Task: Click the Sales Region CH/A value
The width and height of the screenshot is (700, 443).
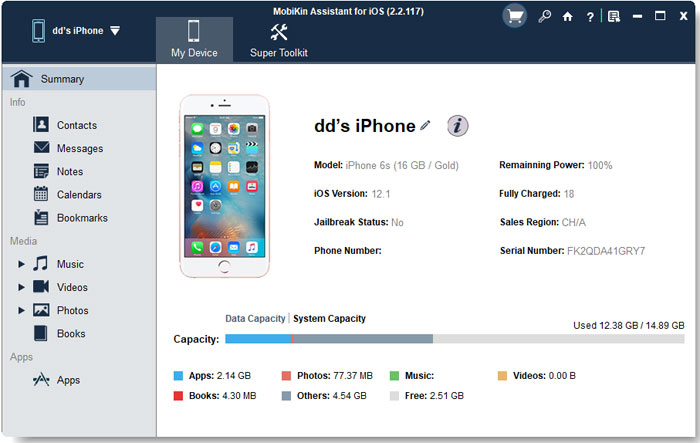Action: (x=574, y=222)
